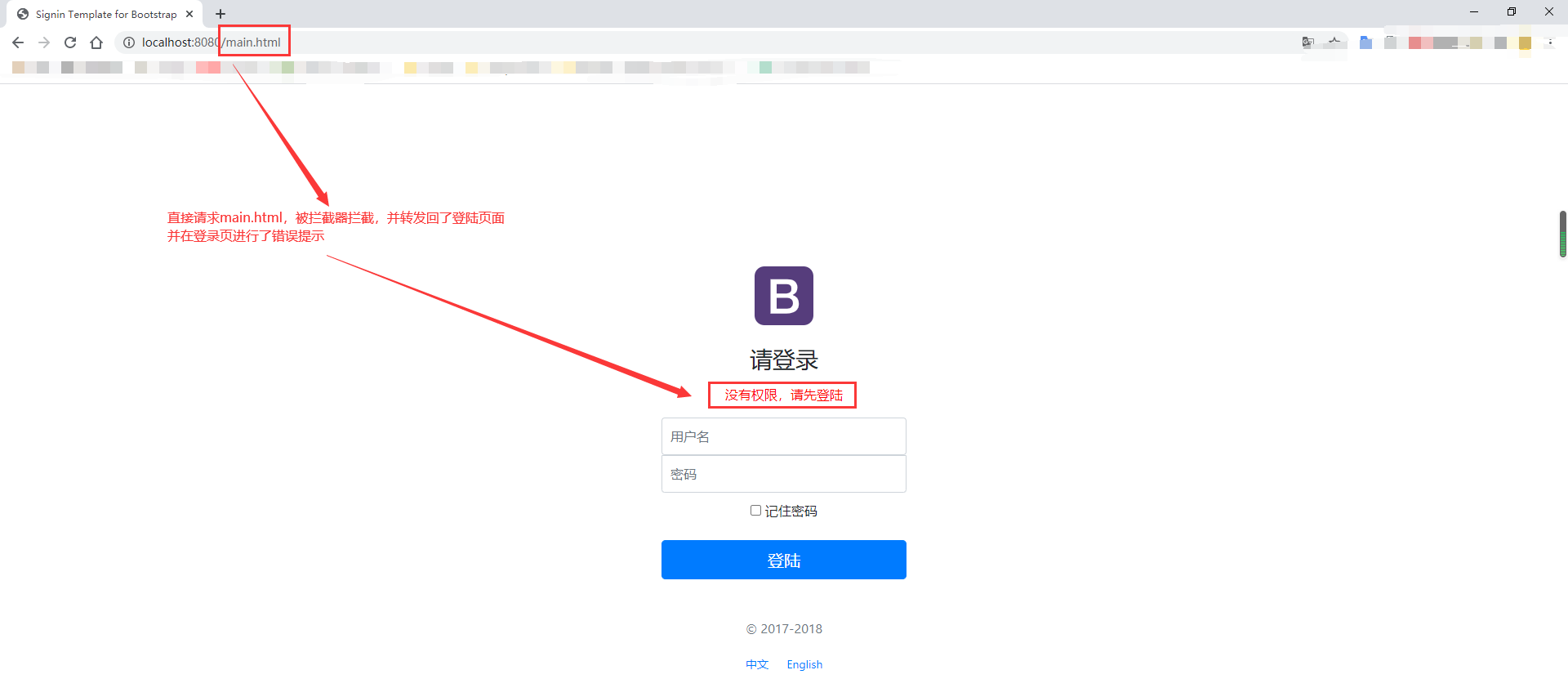Open the home page via the house icon
This screenshot has width=1568, height=679.
pos(96,42)
